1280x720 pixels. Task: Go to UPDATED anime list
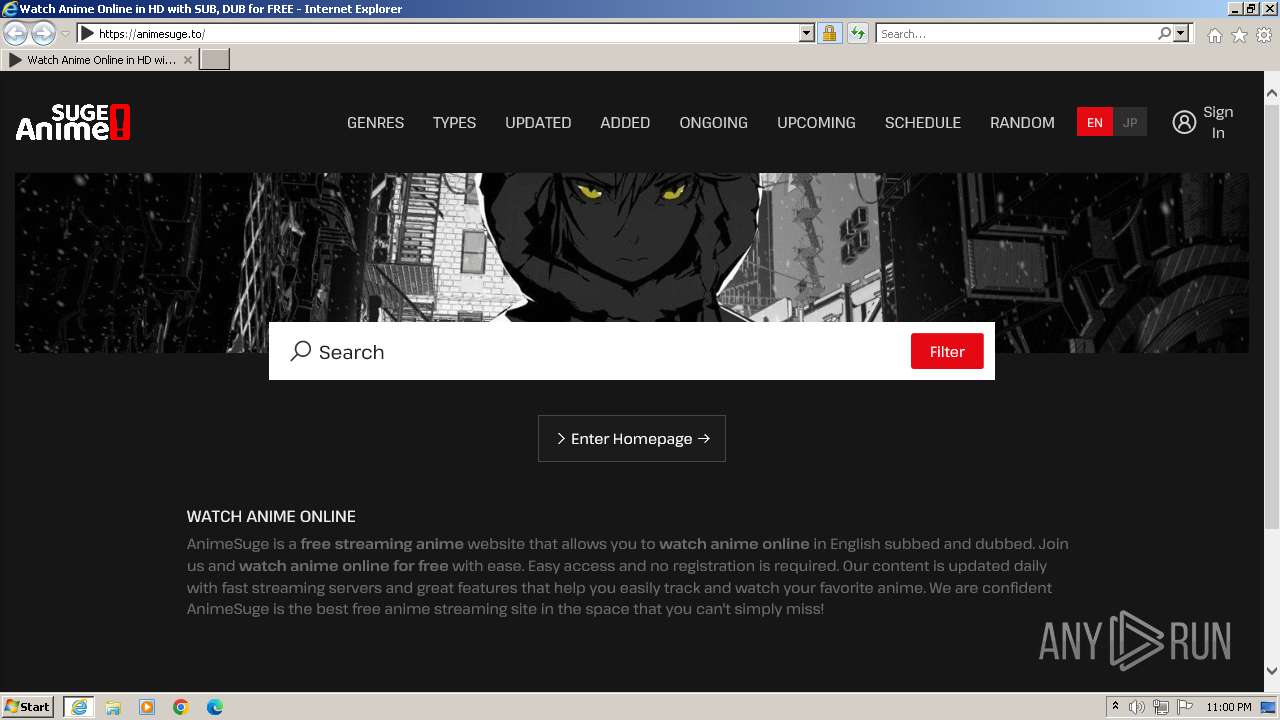tap(538, 122)
